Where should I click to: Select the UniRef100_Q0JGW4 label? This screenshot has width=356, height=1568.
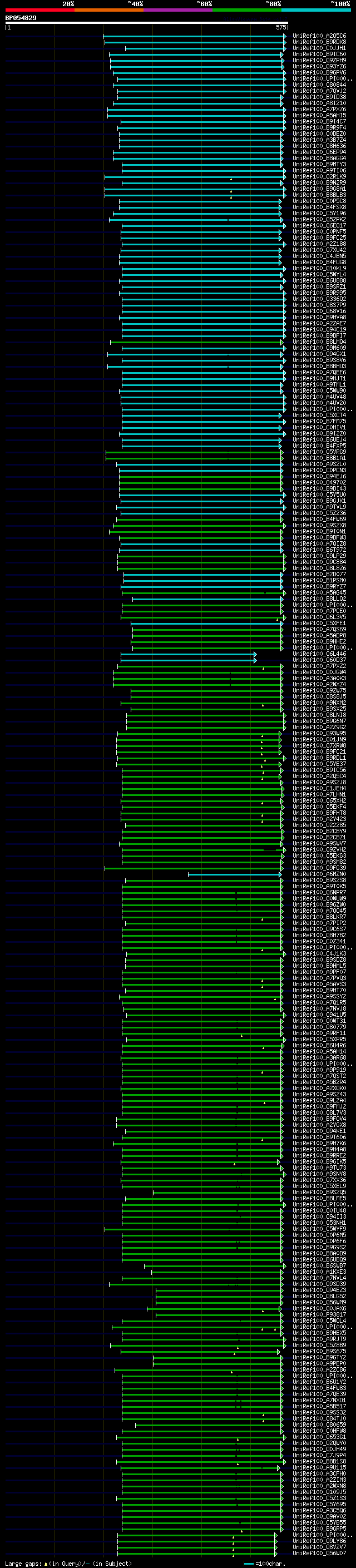click(319, 672)
